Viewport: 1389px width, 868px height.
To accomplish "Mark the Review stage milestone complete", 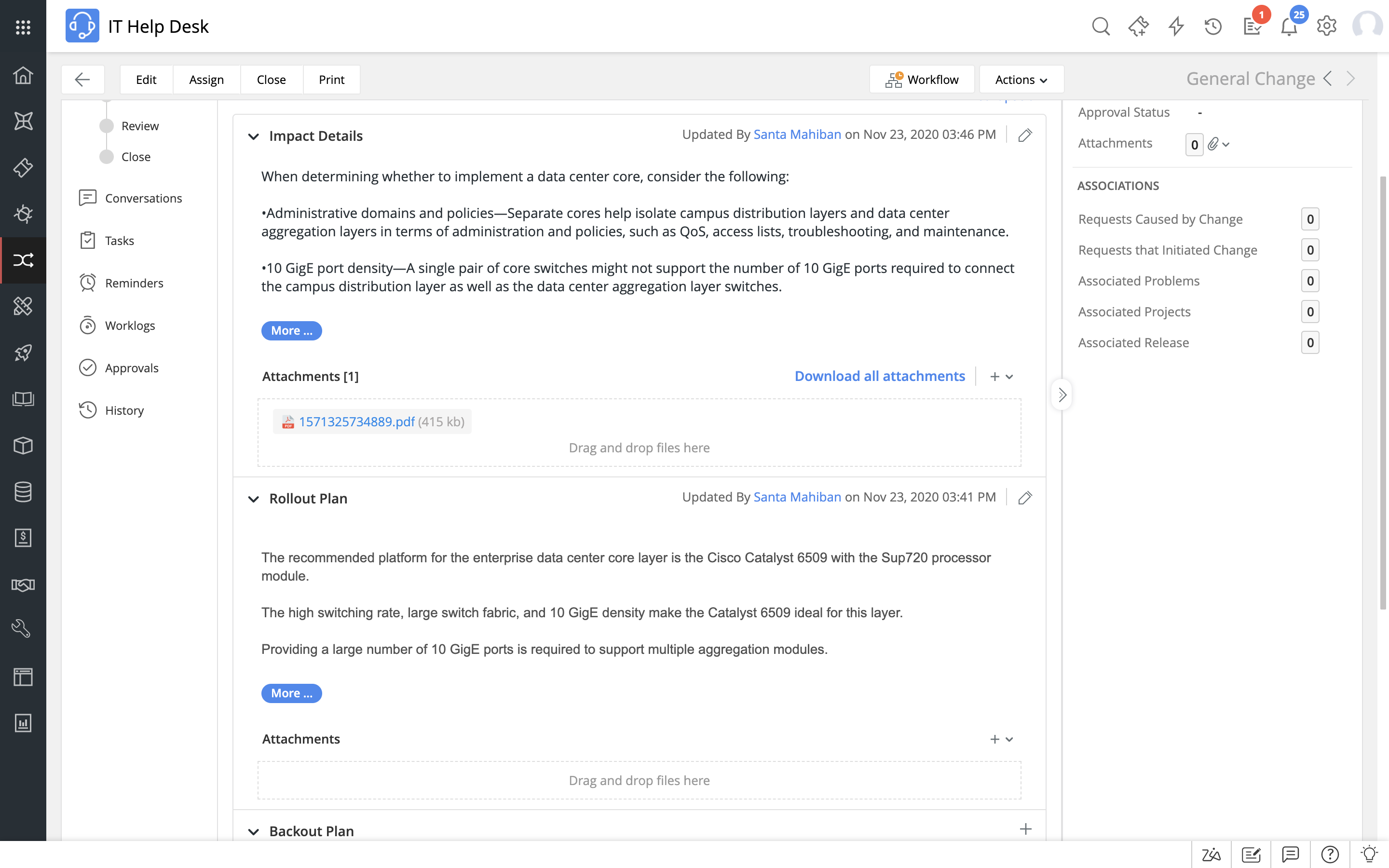I will (107, 126).
